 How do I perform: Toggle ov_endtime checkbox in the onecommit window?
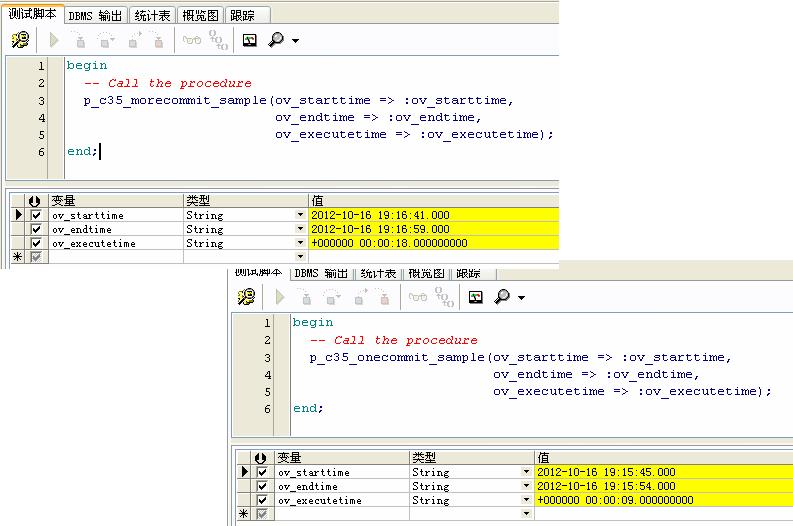coord(263,486)
